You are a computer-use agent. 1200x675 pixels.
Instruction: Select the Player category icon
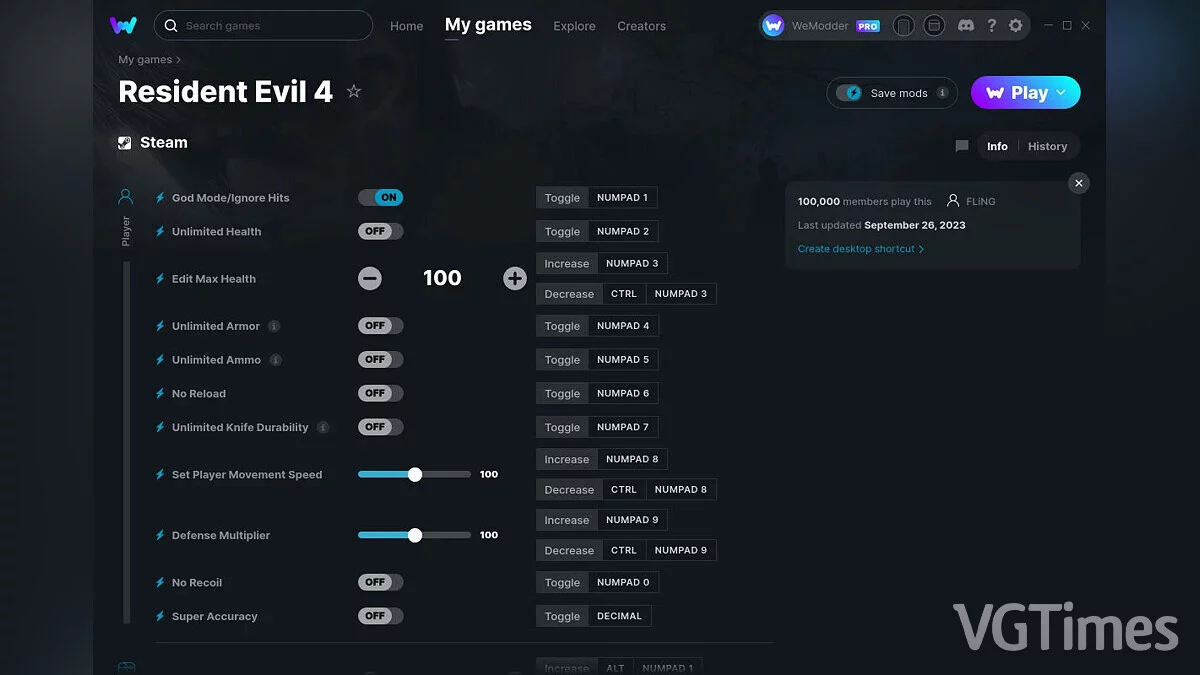tap(126, 197)
